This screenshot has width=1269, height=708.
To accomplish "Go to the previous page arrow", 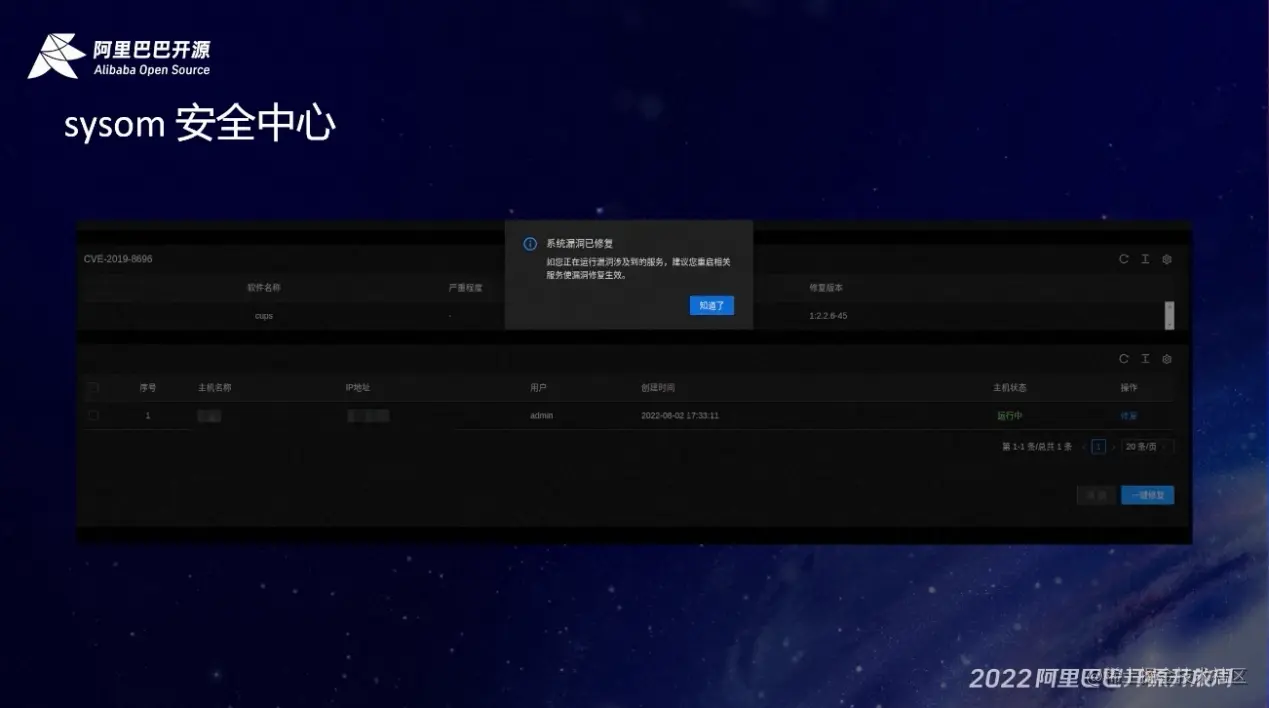I will click(x=1084, y=447).
